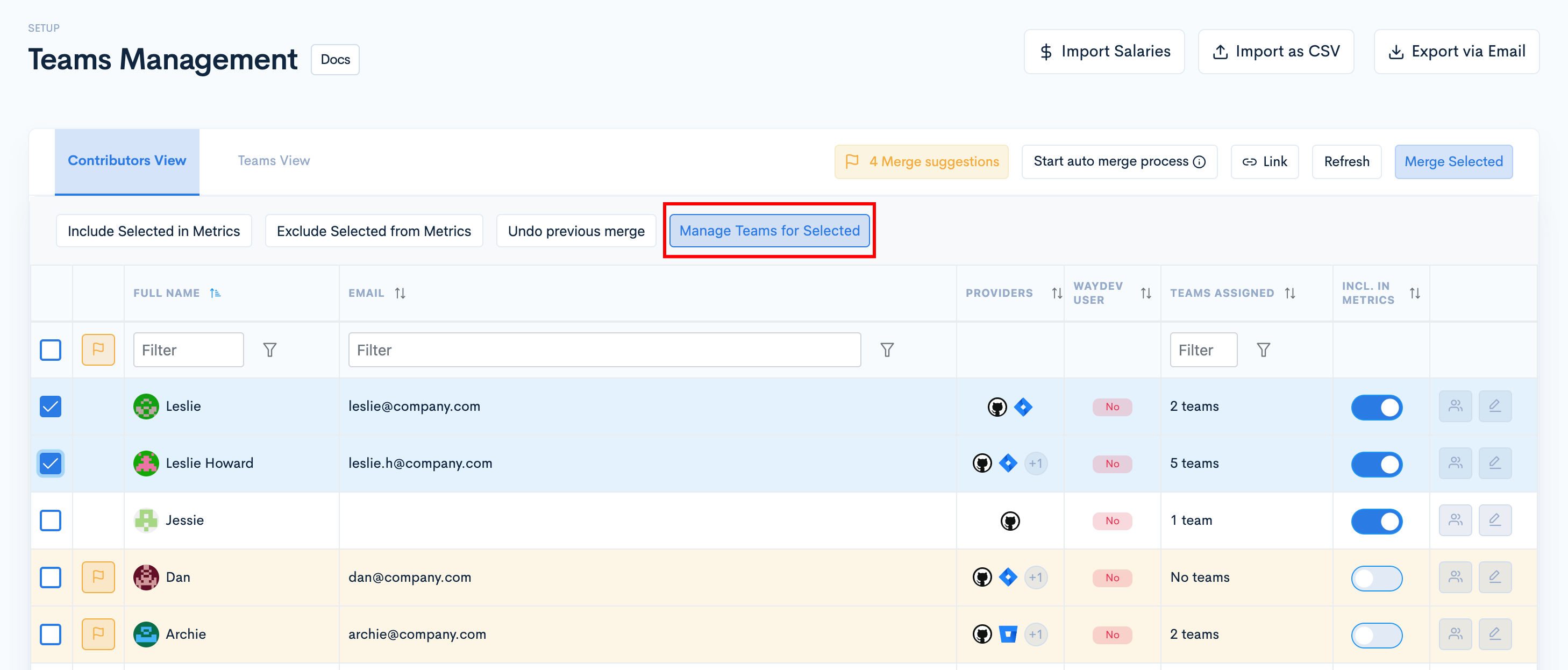Open the 4 Merge suggestions button
This screenshot has width=1568, height=670.
coord(921,162)
